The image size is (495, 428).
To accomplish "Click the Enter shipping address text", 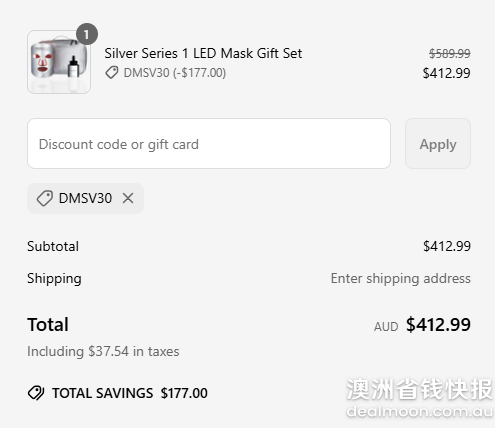I will (x=401, y=279).
